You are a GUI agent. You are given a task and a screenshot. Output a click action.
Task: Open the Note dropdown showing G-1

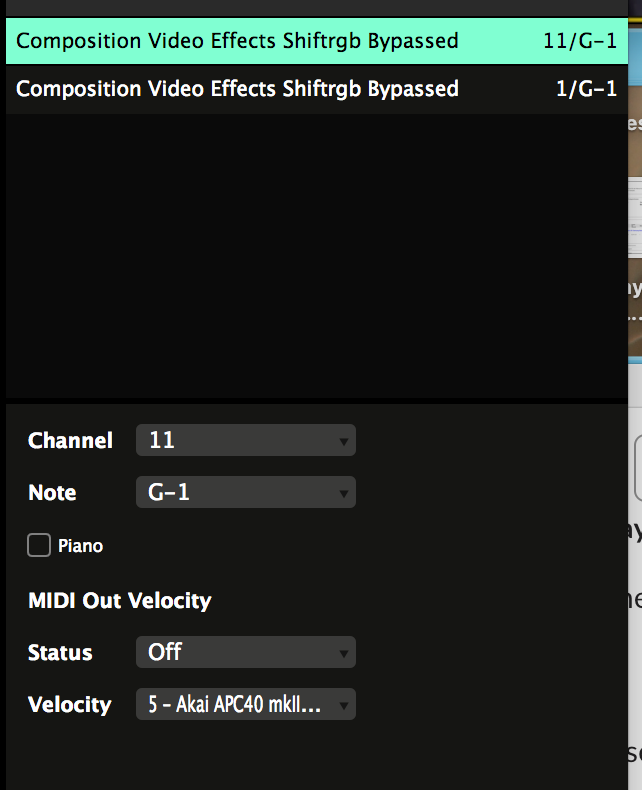click(245, 493)
